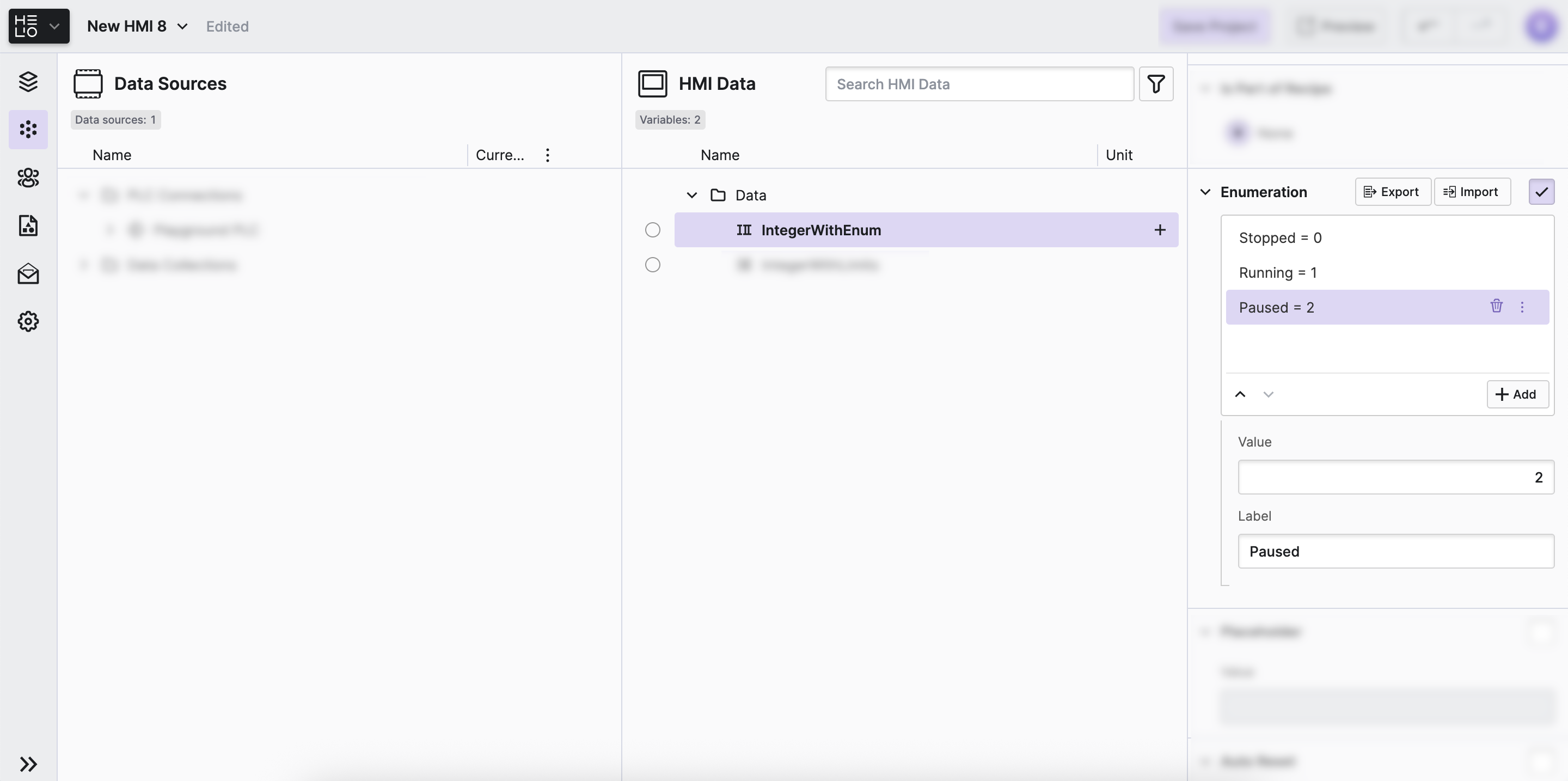Image resolution: width=1568 pixels, height=781 pixels.
Task: Select radio button below IntegerWithEnum row
Action: tap(653, 265)
